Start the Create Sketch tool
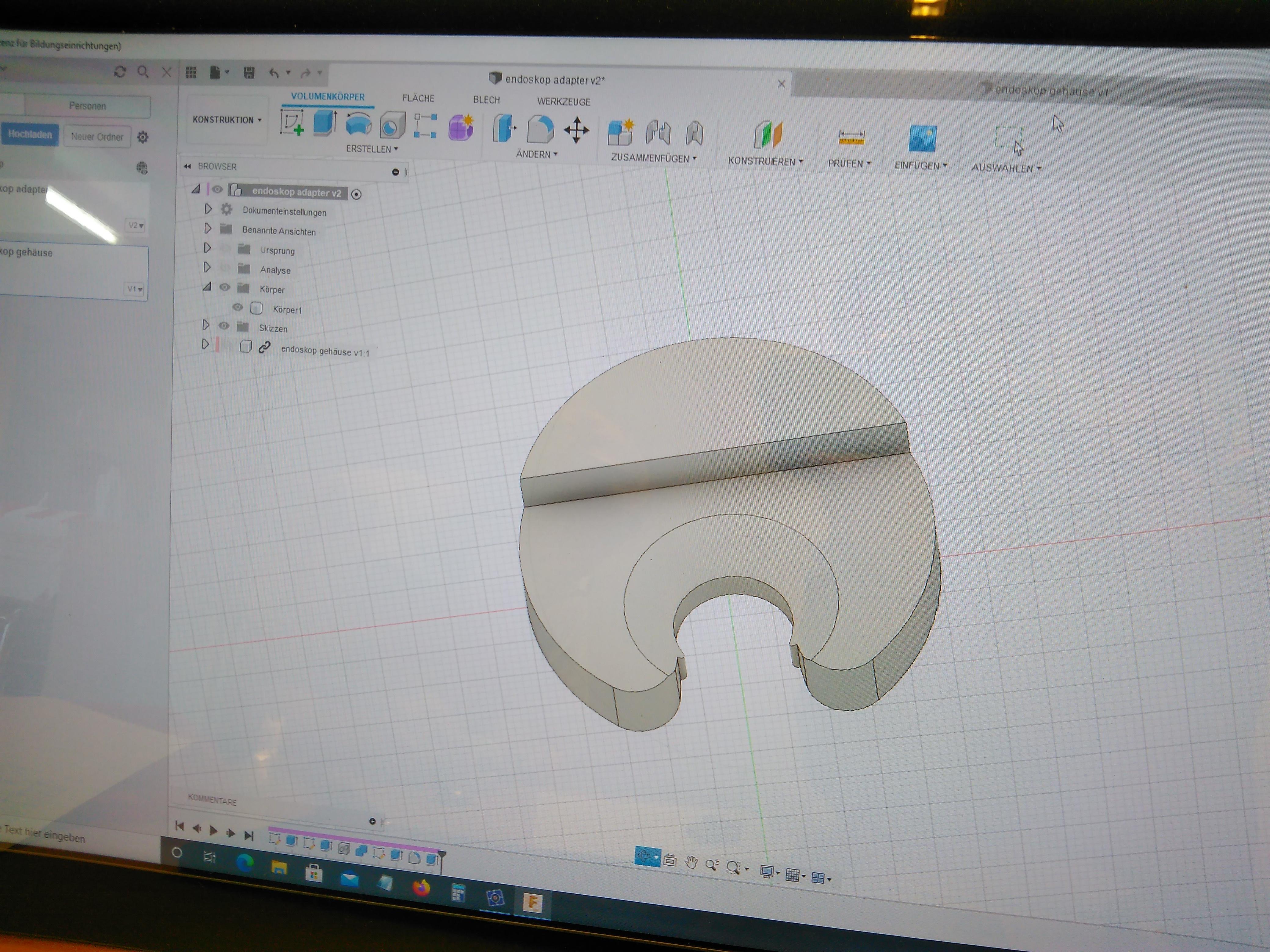The height and width of the screenshot is (952, 1270). pyautogui.click(x=292, y=123)
